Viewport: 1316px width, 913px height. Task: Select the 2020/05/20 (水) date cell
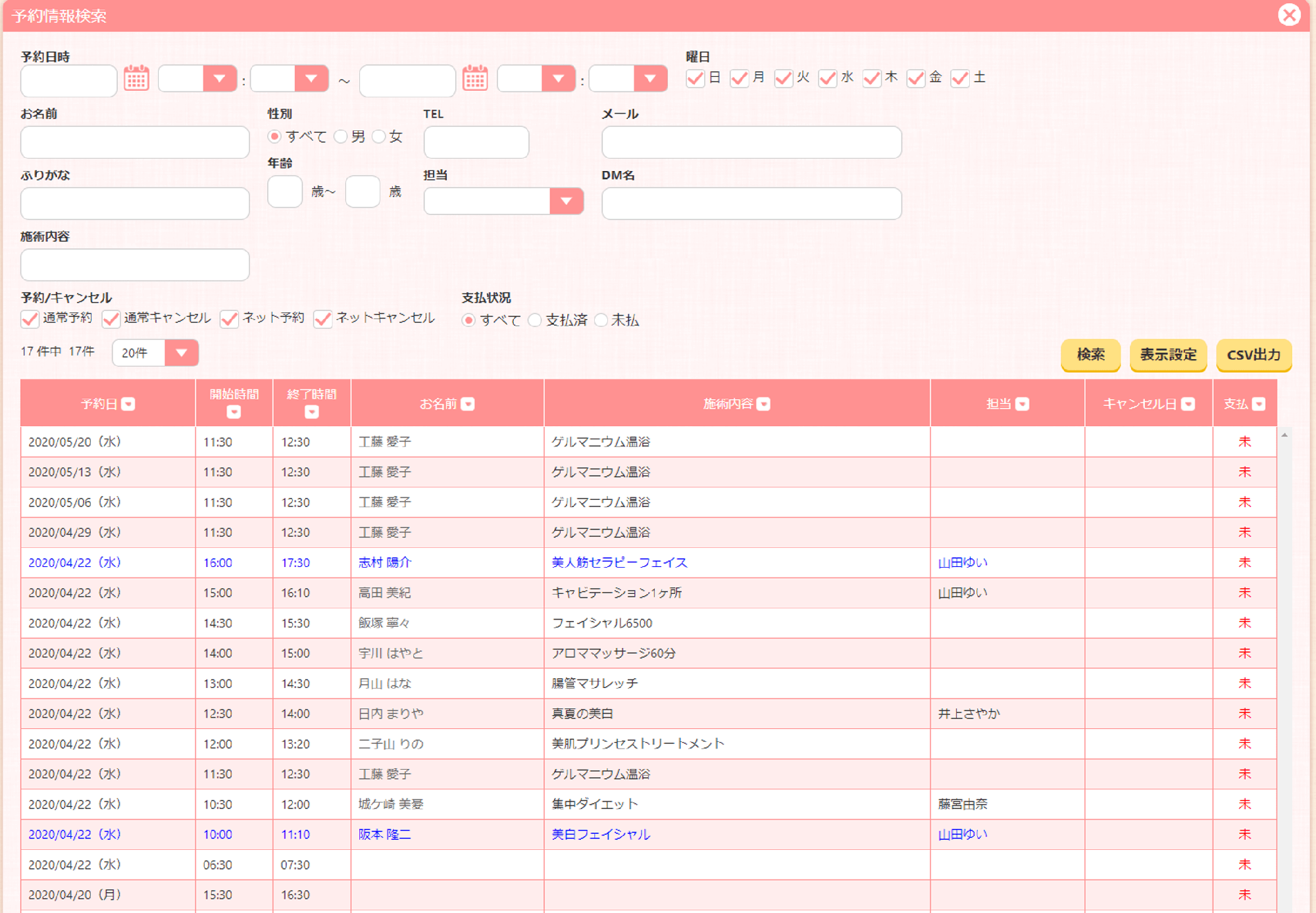pyautogui.click(x=108, y=442)
